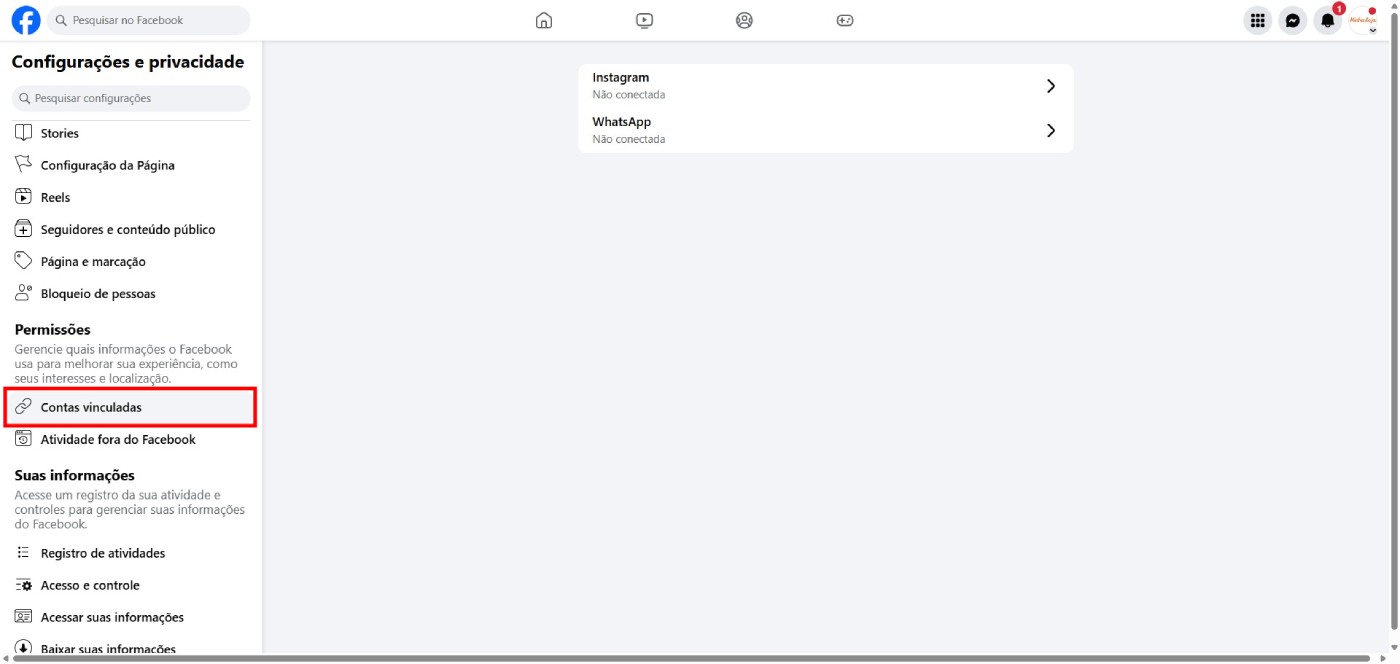
Task: Open the Video (Watch) icon
Action: [x=644, y=20]
